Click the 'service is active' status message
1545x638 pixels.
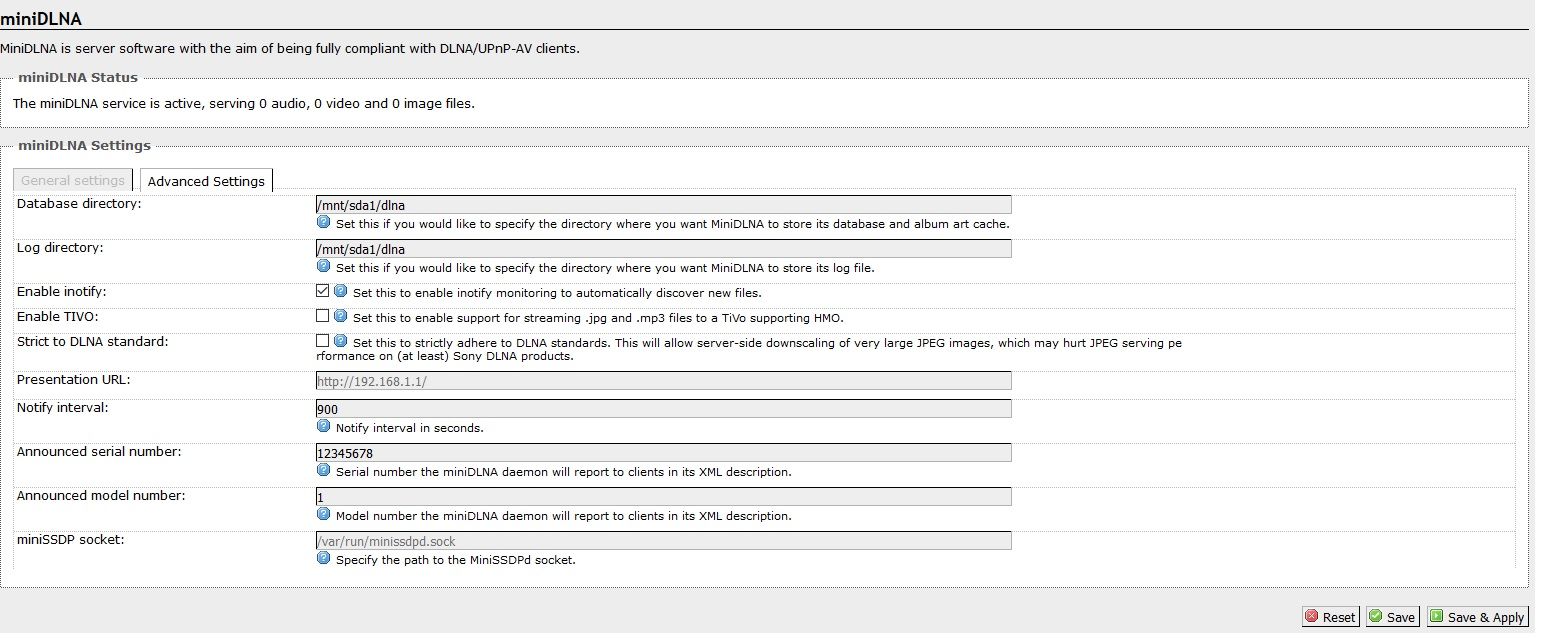[x=243, y=103]
